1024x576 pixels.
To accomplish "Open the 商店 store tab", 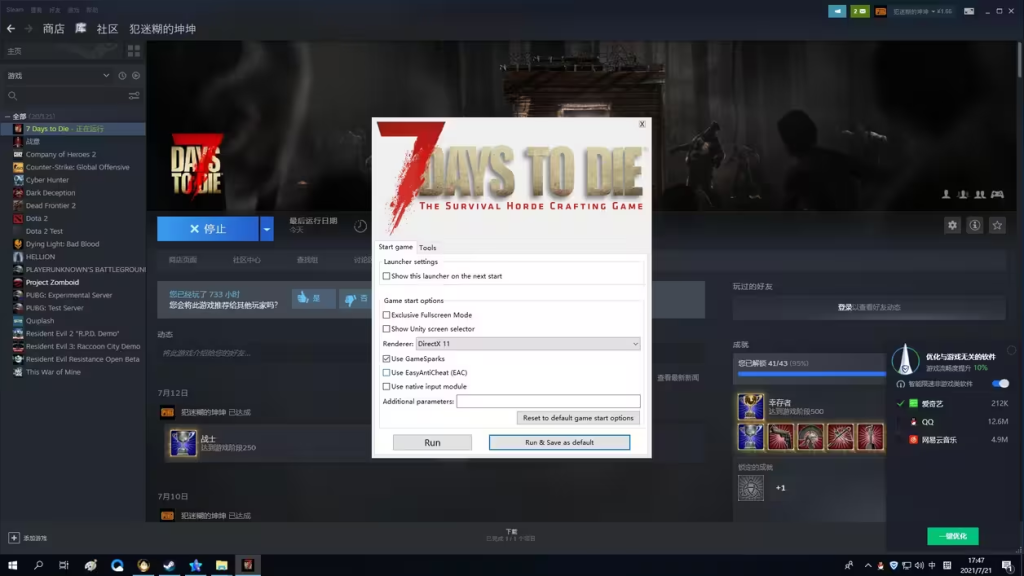I will point(54,29).
